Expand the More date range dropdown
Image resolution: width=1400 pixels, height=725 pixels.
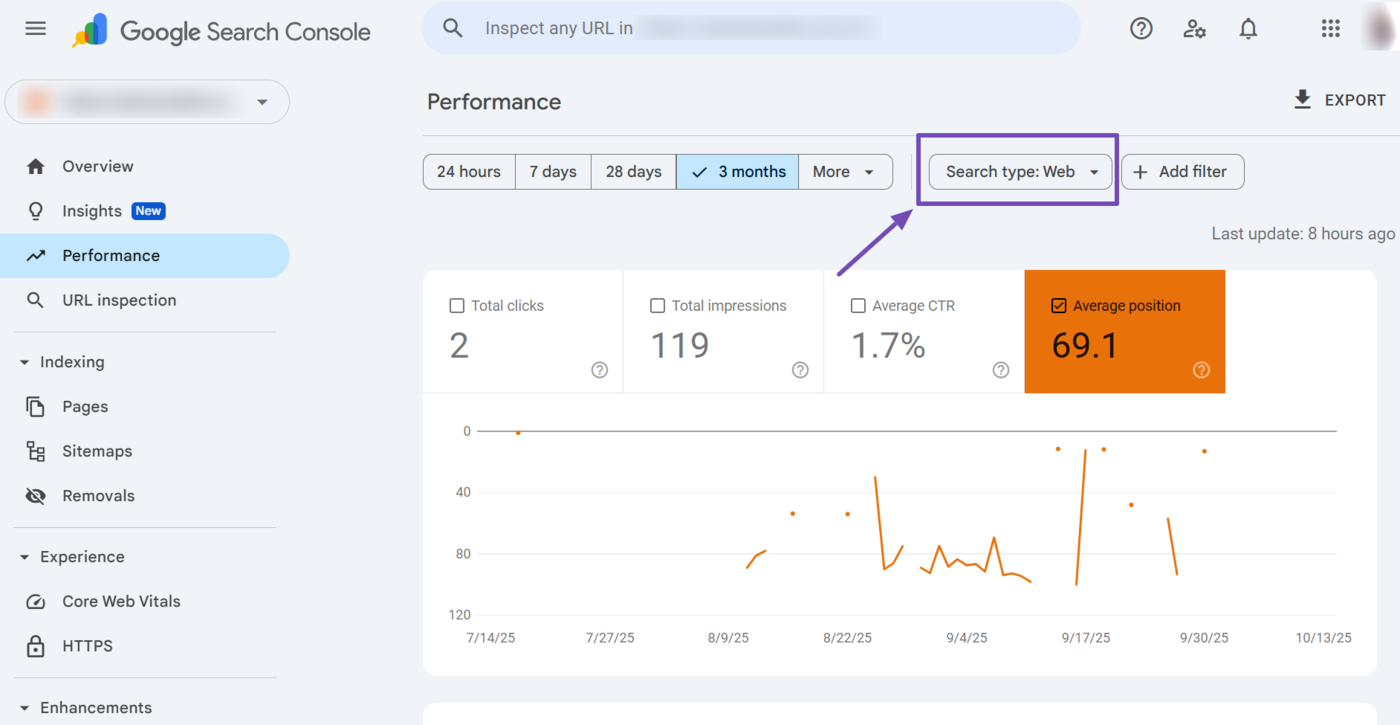click(x=844, y=172)
